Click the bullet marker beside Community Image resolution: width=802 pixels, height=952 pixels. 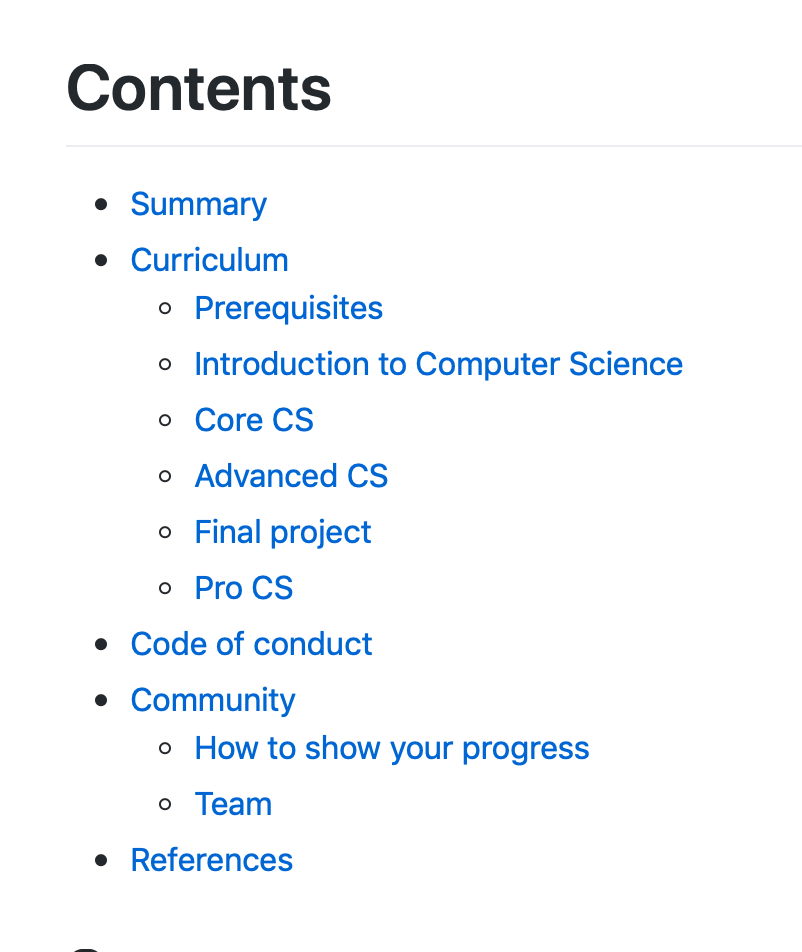[101, 700]
